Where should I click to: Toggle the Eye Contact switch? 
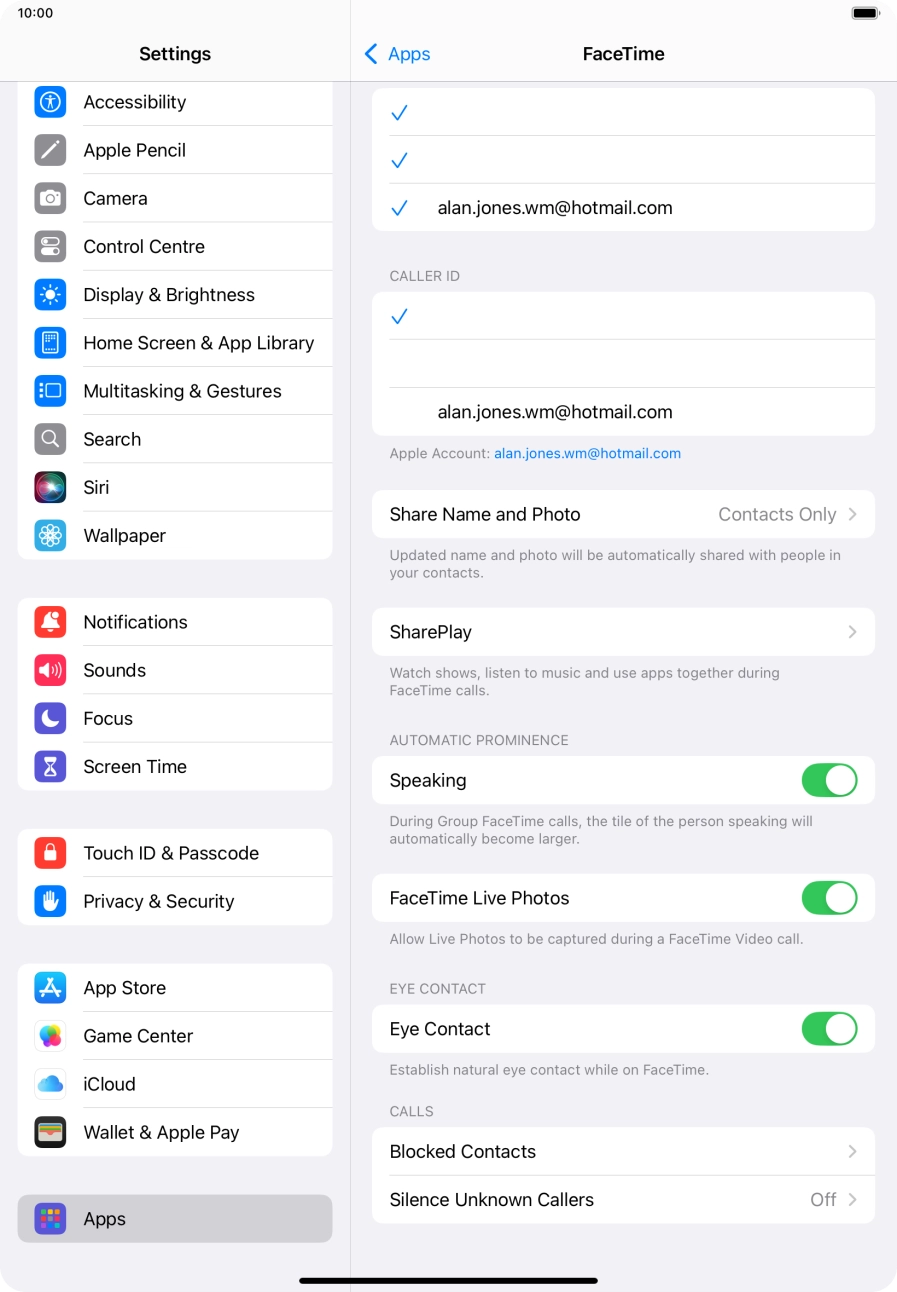829,1029
